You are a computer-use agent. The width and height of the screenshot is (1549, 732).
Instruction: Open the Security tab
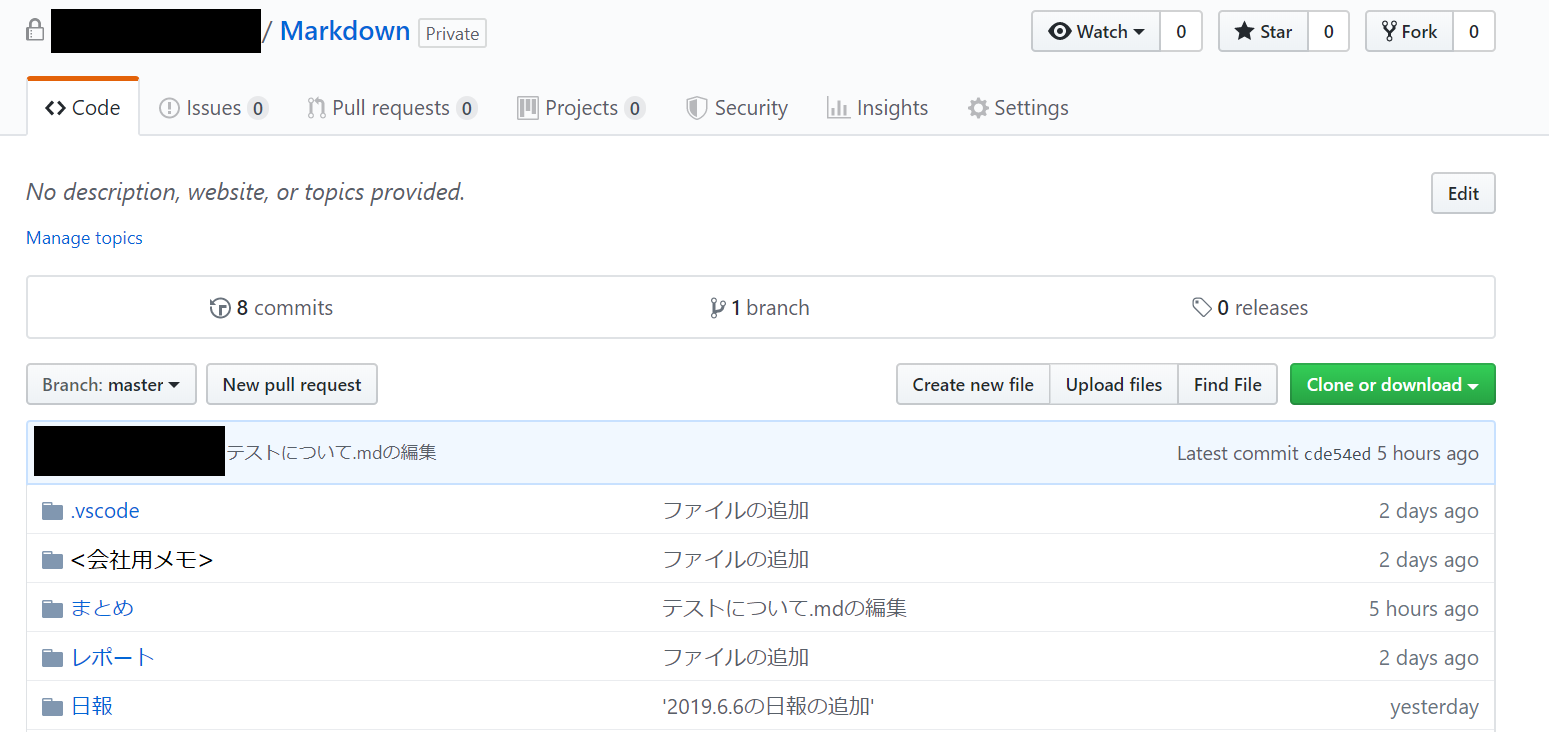737,108
